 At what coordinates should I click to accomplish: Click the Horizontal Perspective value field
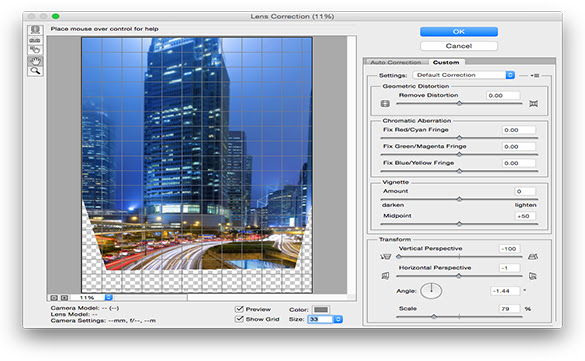click(x=510, y=268)
